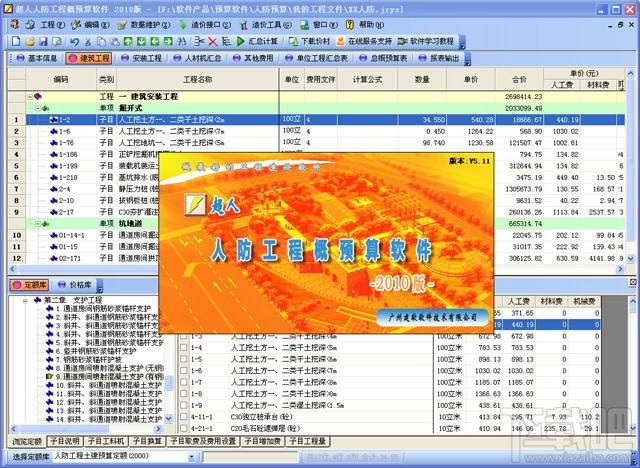Switch to the 基本信息 tab
The image size is (640, 468).
pyautogui.click(x=37, y=58)
